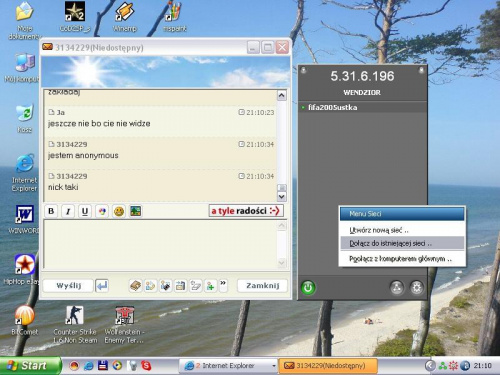Toggle underline text formatting
This screenshot has height=375, width=500.
[x=85, y=211]
